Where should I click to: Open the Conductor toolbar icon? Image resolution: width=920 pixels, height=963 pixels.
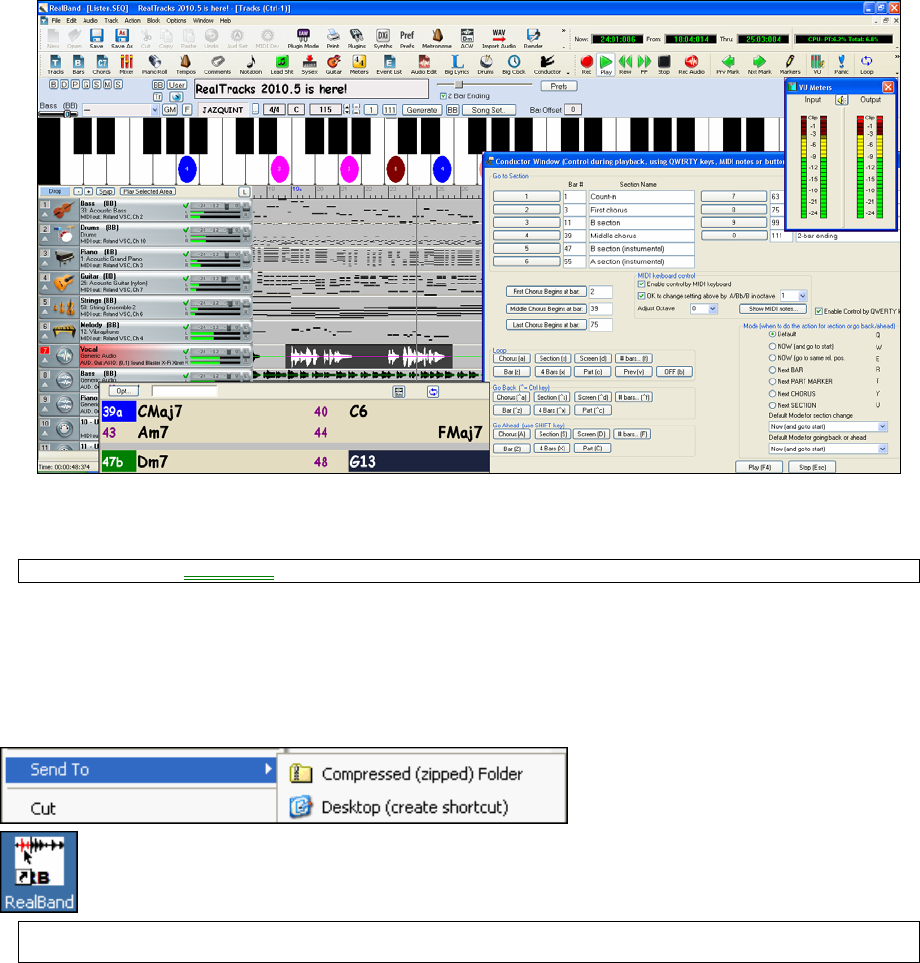click(547, 64)
